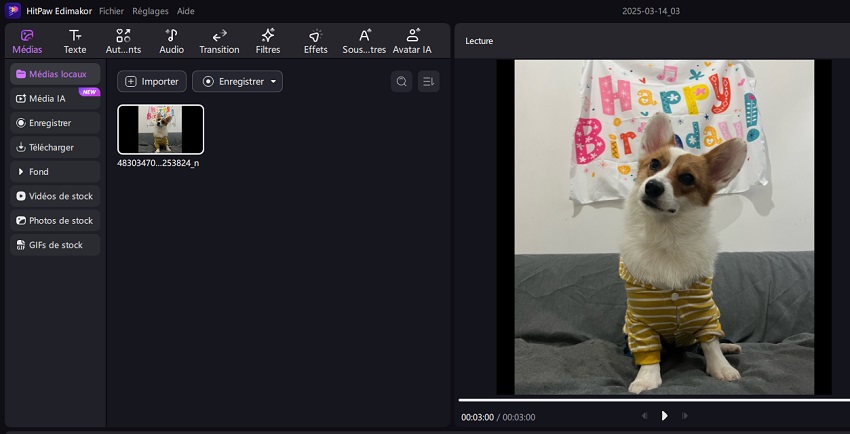850x434 pixels.
Task: Open GIFs de stock
Action: (x=55, y=245)
